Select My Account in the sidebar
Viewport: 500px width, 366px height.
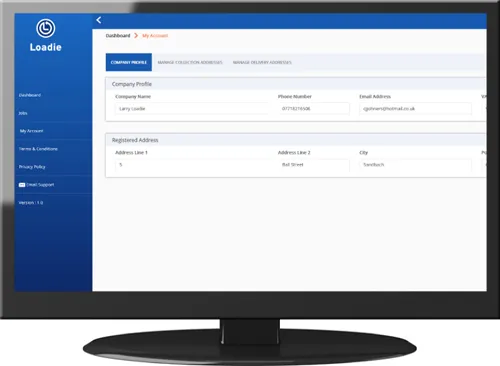pyautogui.click(x=32, y=131)
